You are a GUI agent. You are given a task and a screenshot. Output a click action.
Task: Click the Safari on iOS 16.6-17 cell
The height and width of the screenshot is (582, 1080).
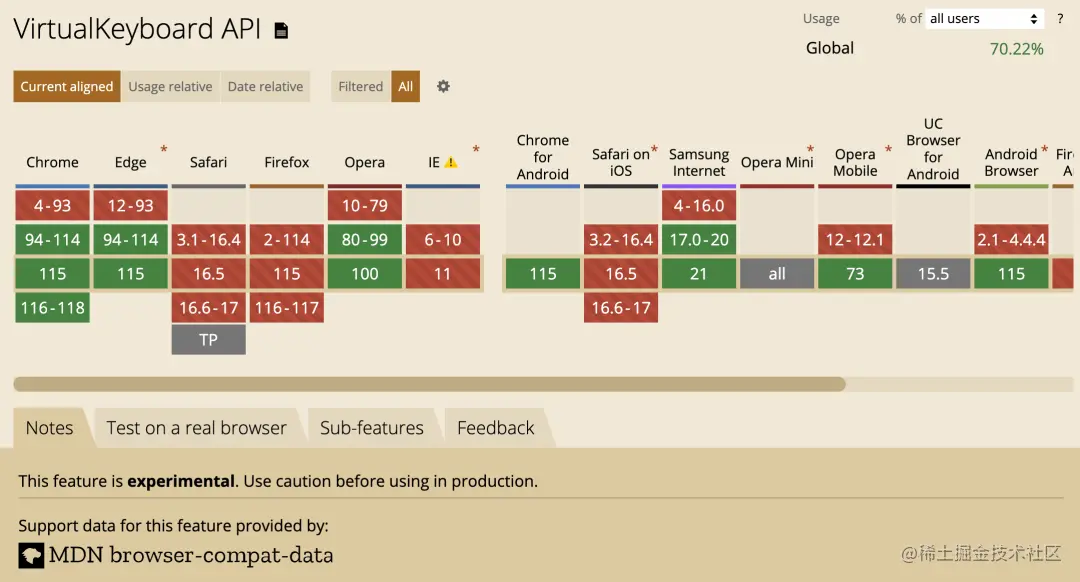click(x=621, y=307)
